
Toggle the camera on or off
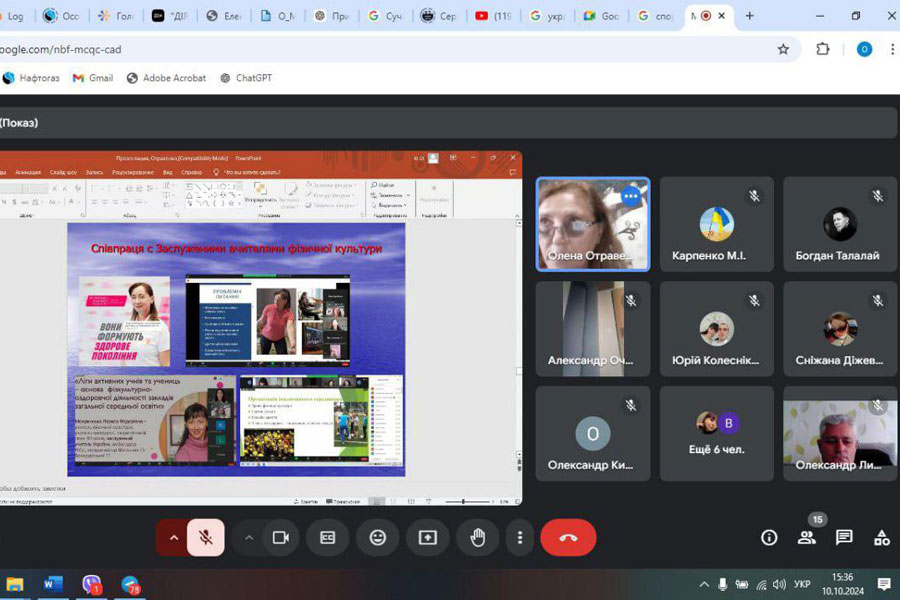point(280,538)
